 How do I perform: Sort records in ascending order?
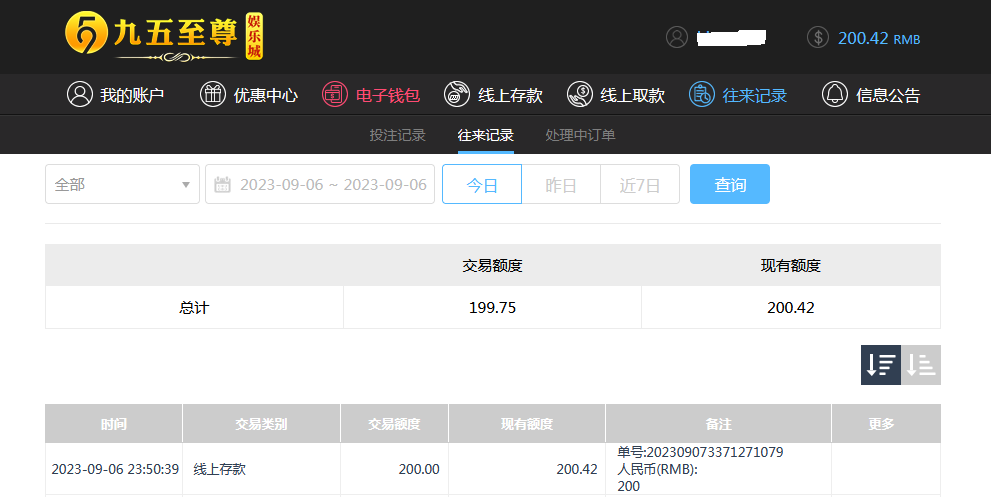click(921, 365)
